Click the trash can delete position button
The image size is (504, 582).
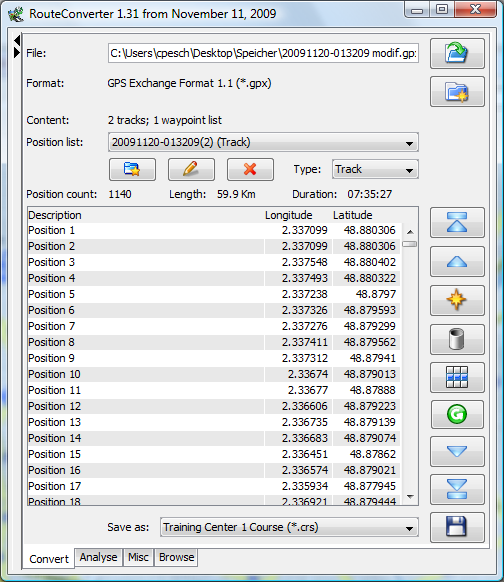(457, 339)
